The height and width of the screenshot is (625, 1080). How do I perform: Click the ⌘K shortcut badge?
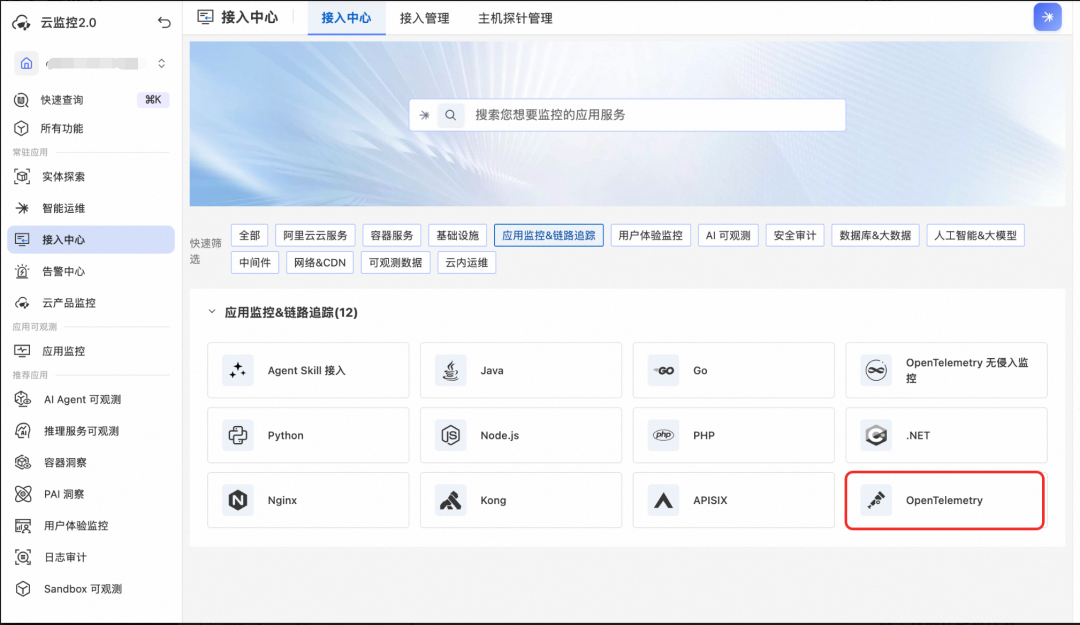click(x=153, y=100)
